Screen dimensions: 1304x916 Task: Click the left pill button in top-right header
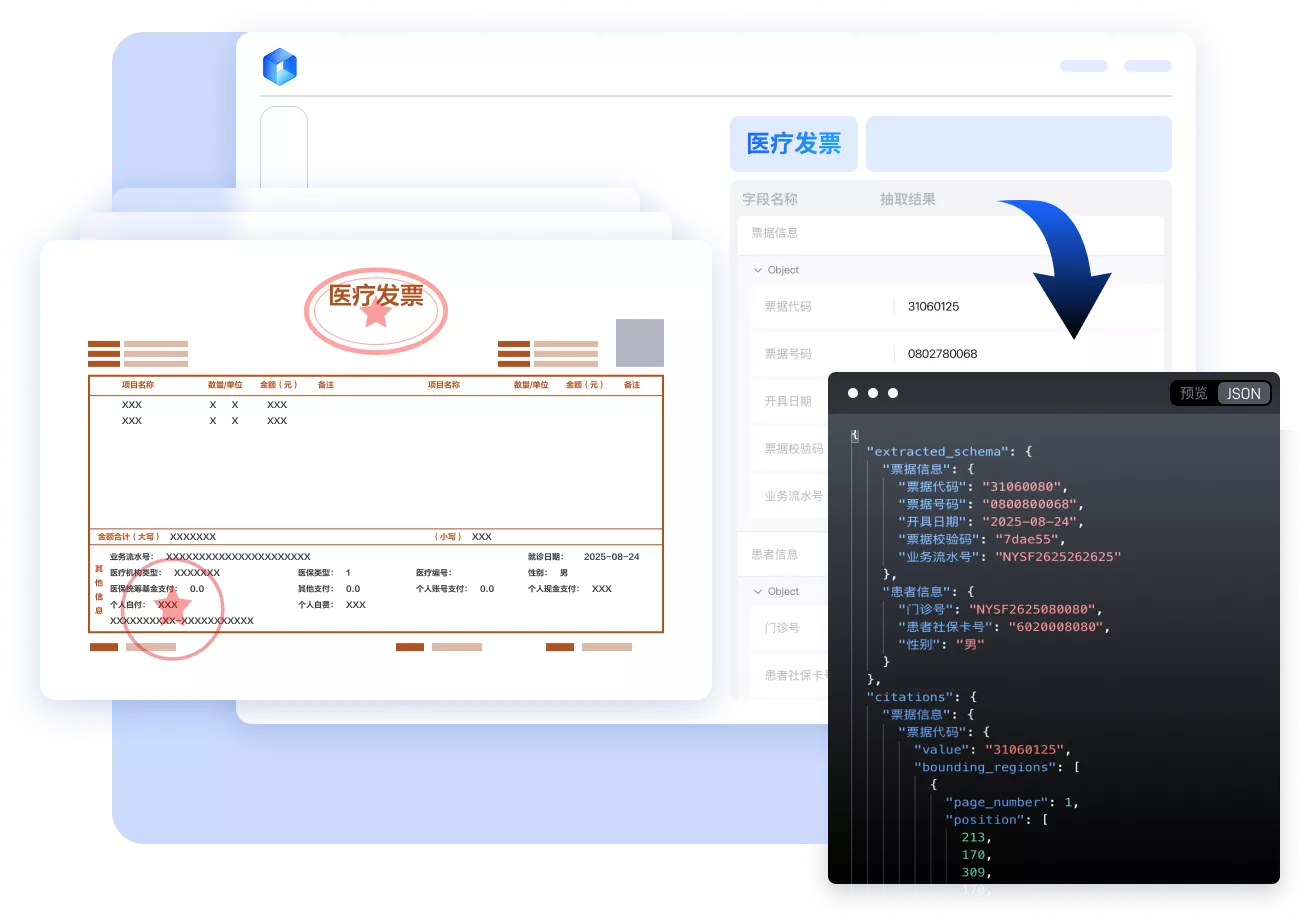[x=1084, y=66]
